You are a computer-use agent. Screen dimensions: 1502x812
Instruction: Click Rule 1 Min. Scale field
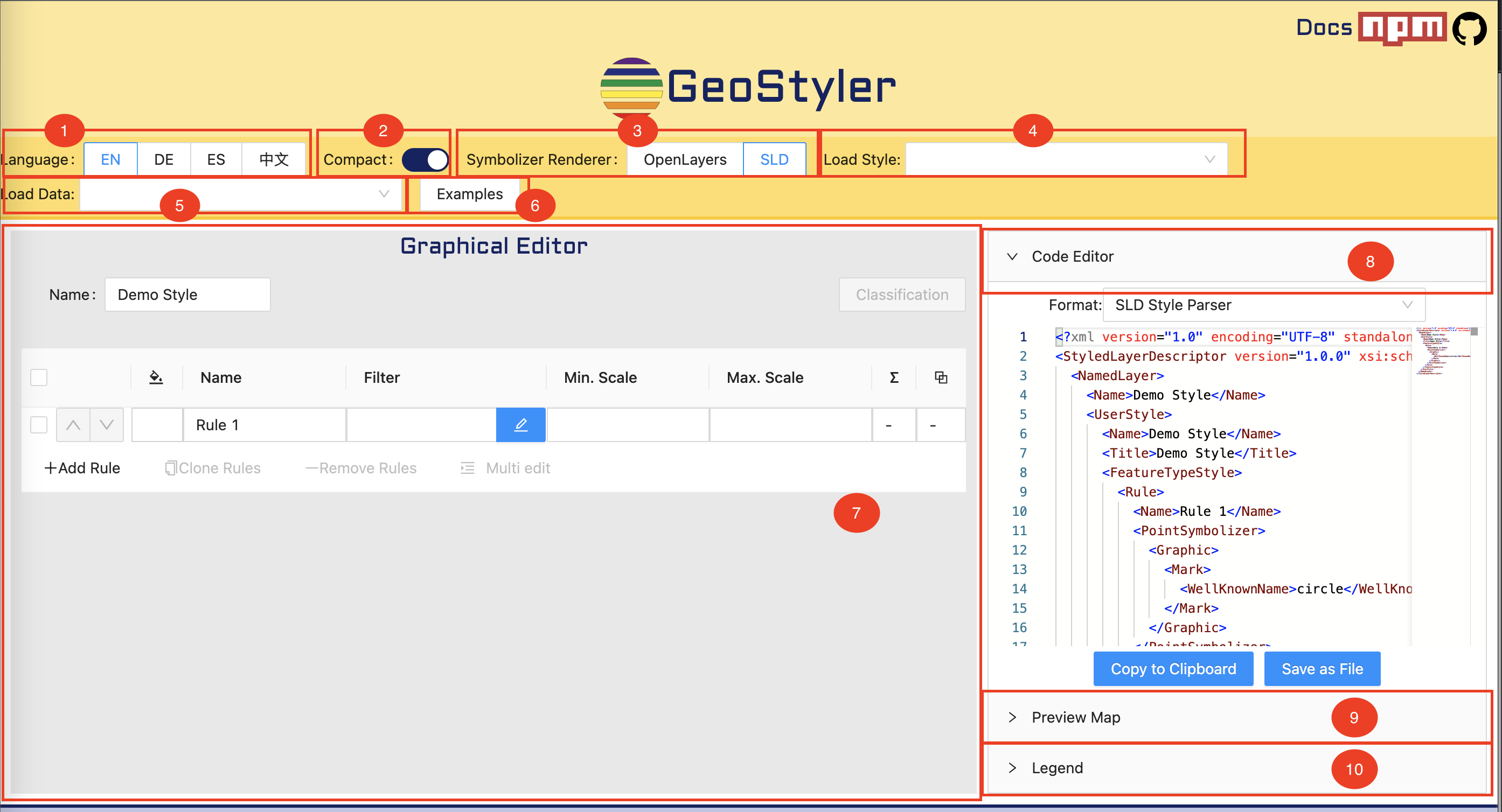point(628,425)
